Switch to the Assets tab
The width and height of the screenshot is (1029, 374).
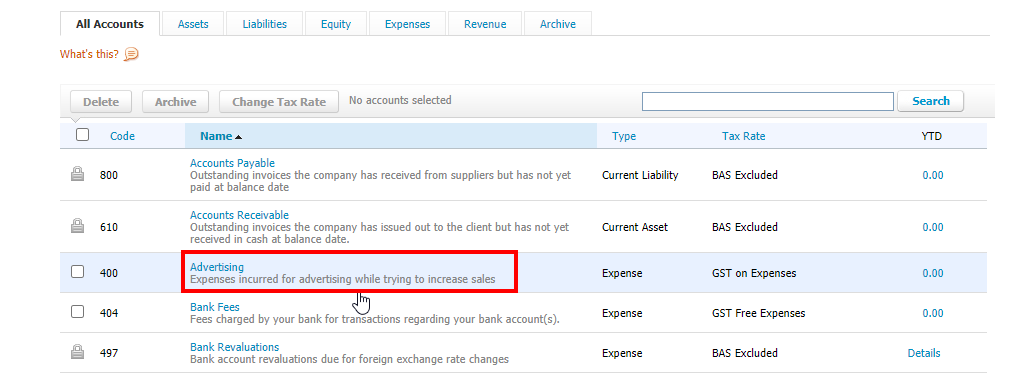click(193, 24)
